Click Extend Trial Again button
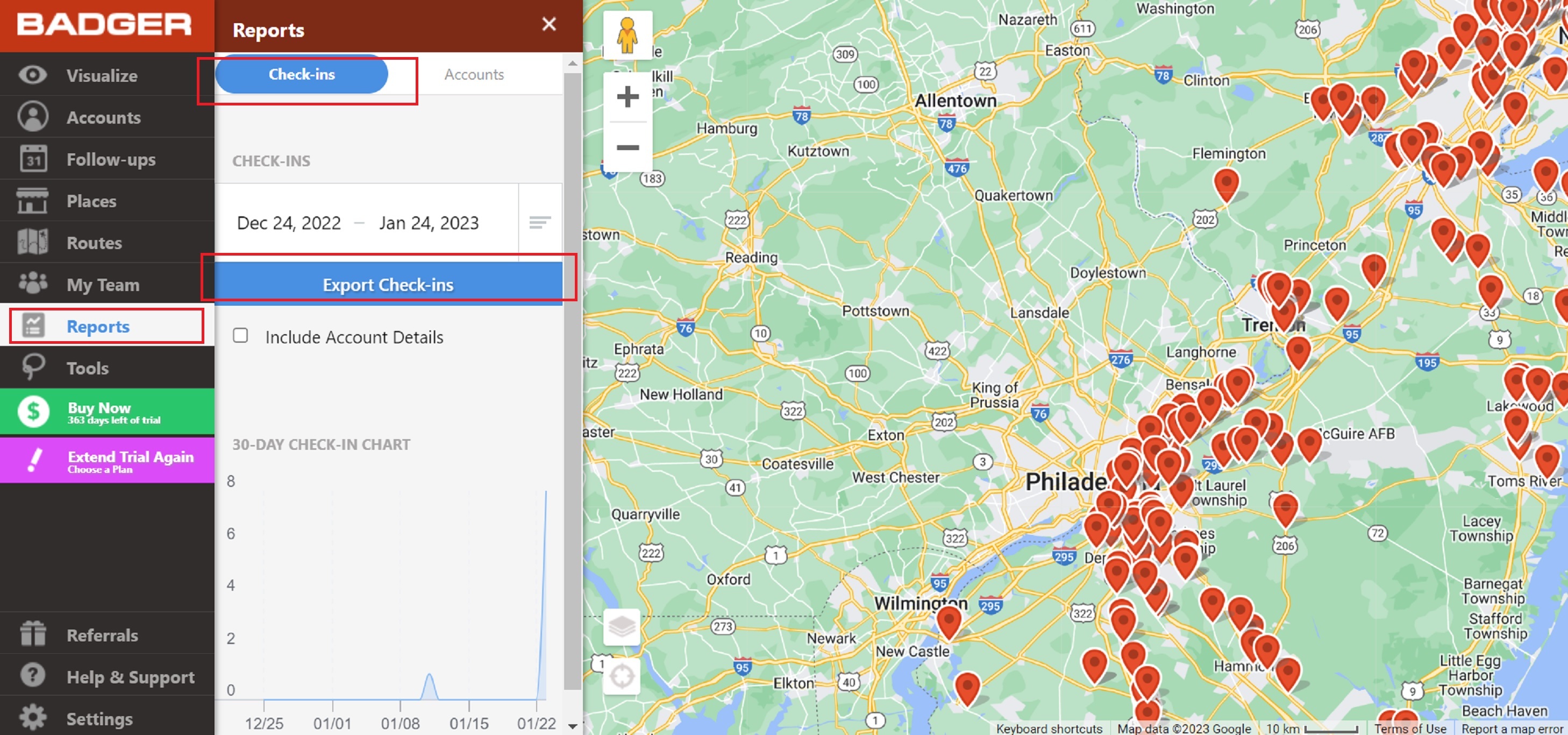The height and width of the screenshot is (735, 1568). [x=107, y=461]
